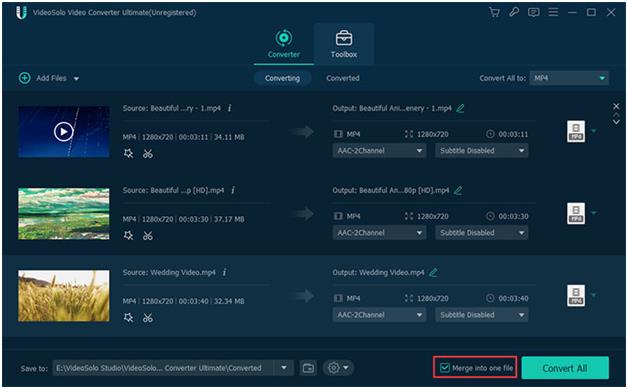This screenshot has height=389, width=628.
Task: Open the feedback chat icon
Action: point(533,12)
